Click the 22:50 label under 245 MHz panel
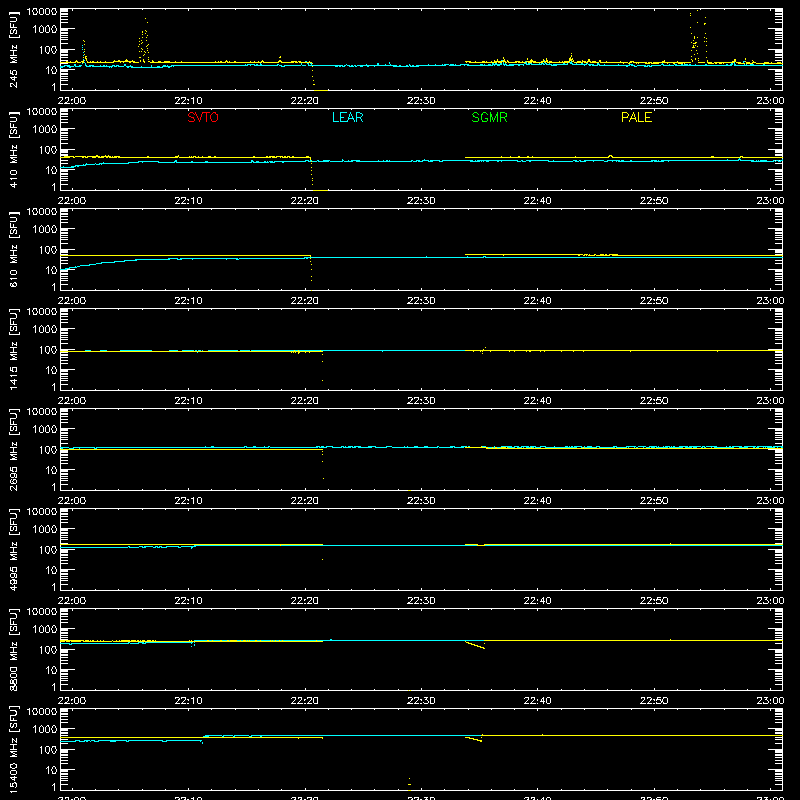The width and height of the screenshot is (800, 800). pos(654,101)
